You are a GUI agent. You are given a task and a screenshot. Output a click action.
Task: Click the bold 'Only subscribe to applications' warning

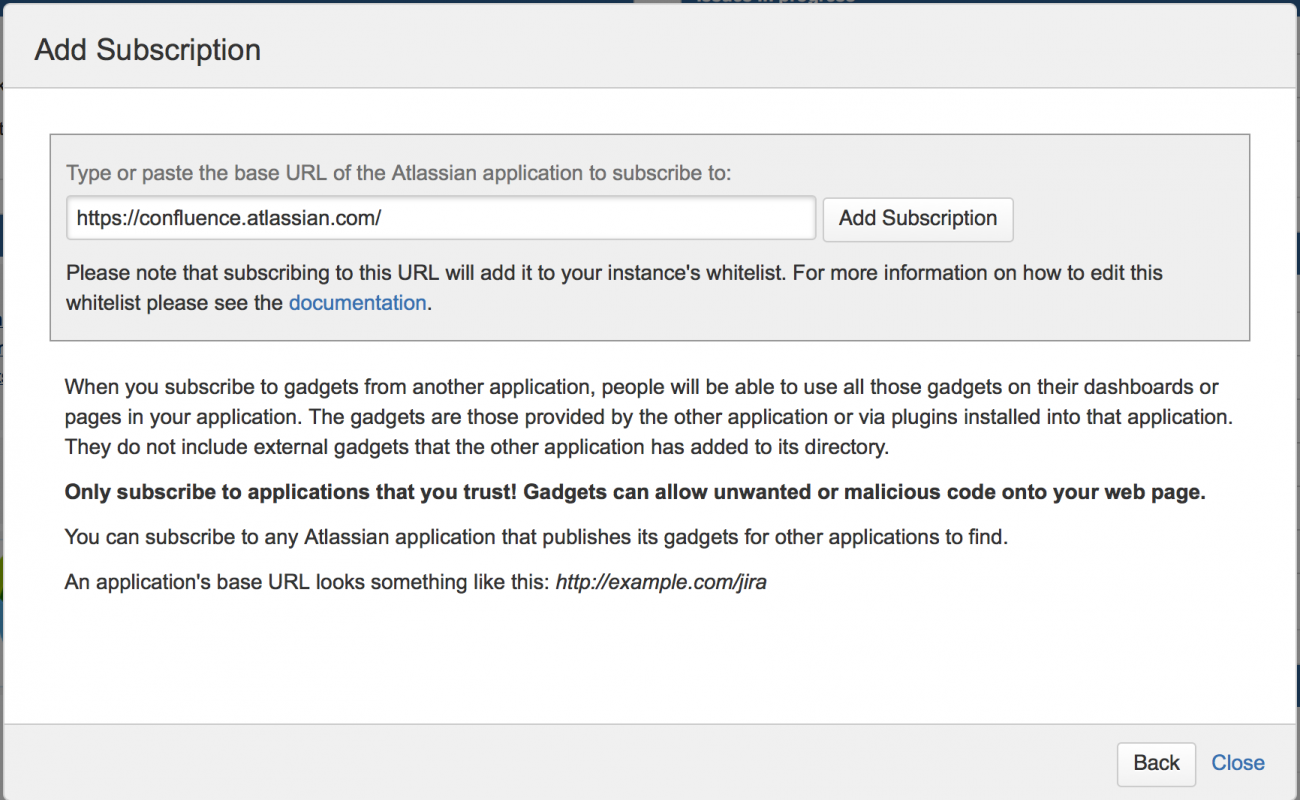point(634,492)
